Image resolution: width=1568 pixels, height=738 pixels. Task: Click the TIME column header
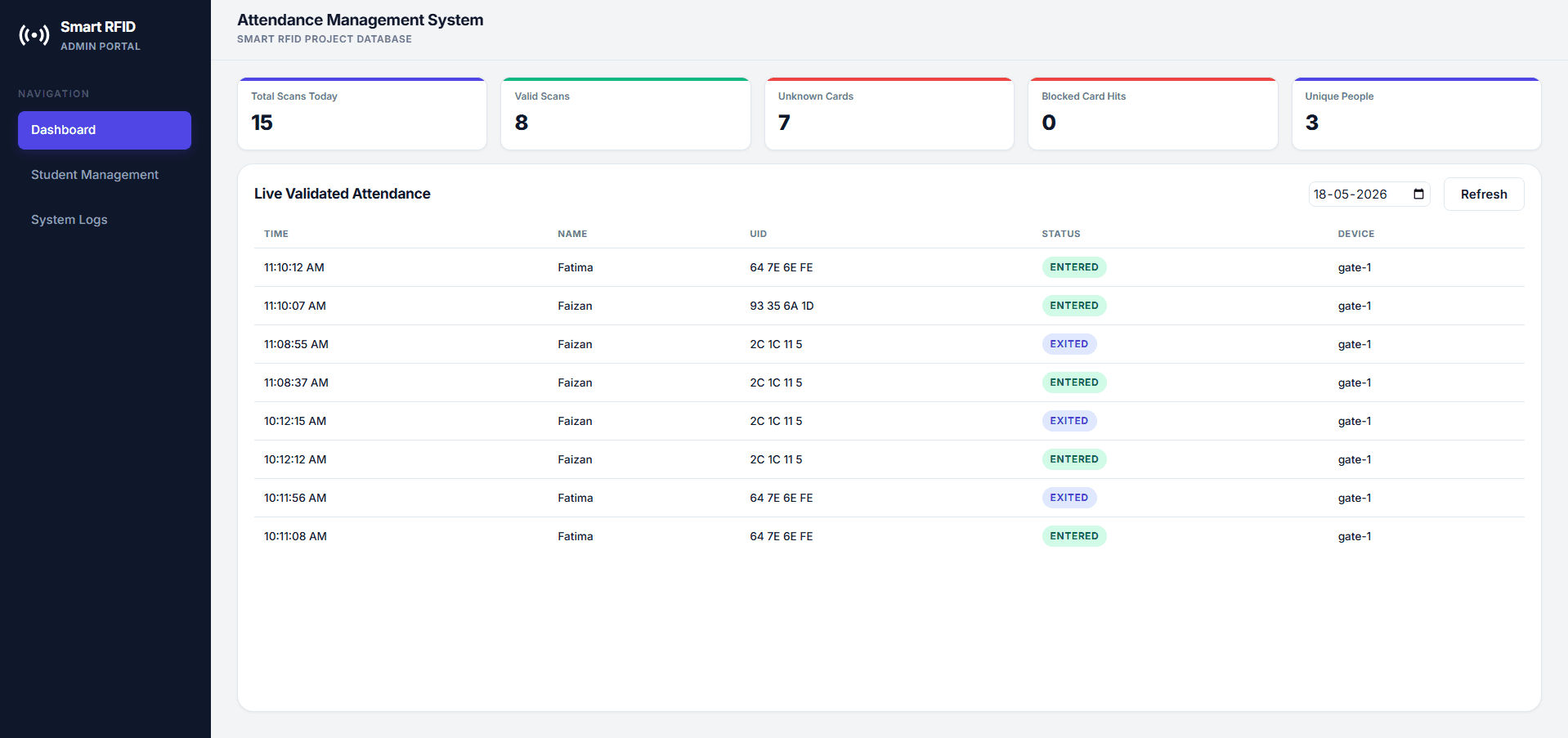point(276,234)
